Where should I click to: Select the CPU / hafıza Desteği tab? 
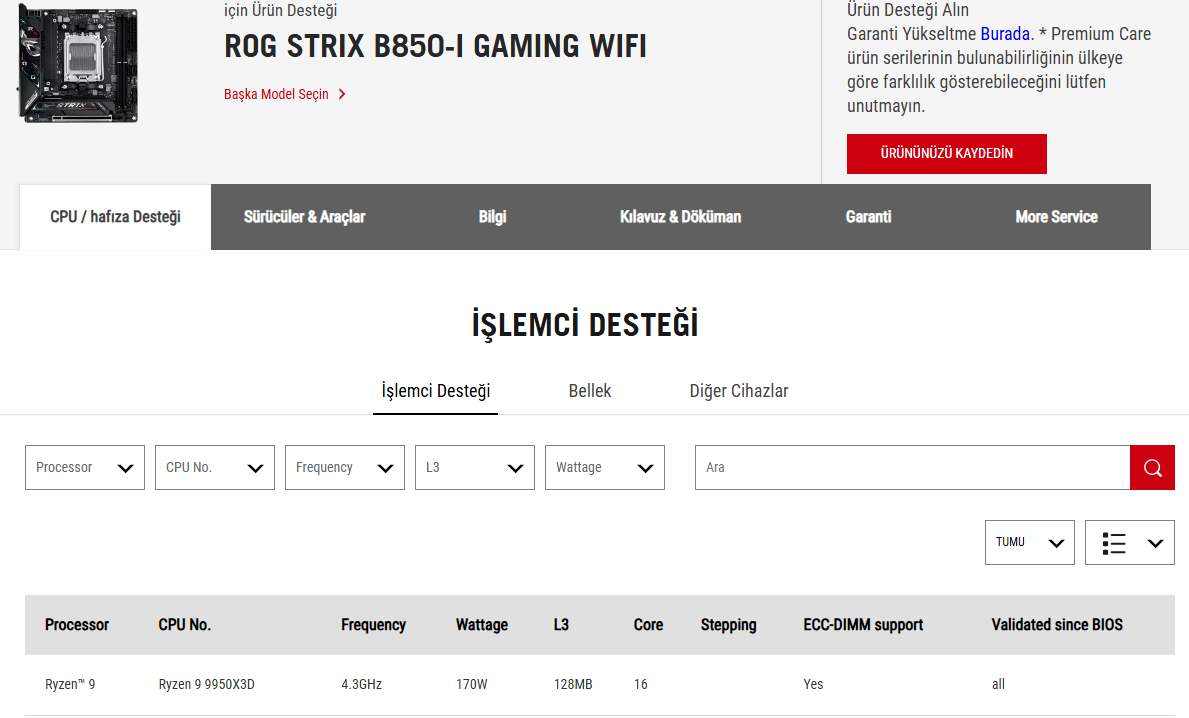coord(115,217)
